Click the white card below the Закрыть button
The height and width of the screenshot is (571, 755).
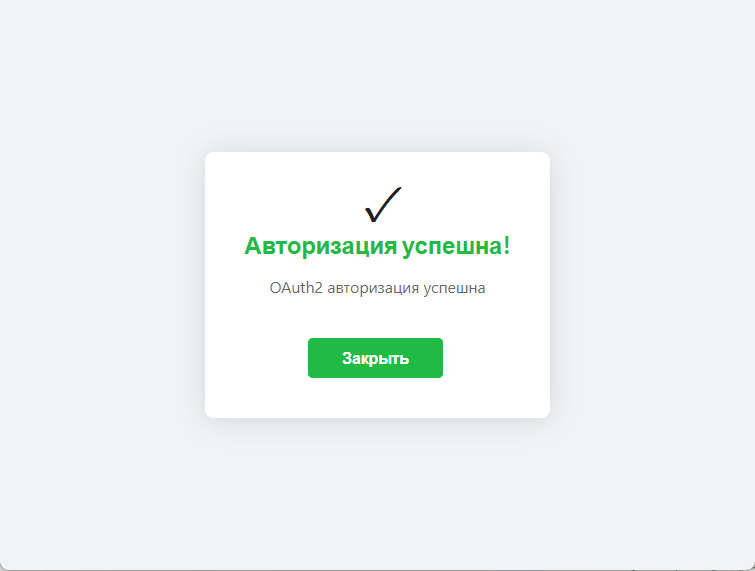pyautogui.click(x=377, y=398)
